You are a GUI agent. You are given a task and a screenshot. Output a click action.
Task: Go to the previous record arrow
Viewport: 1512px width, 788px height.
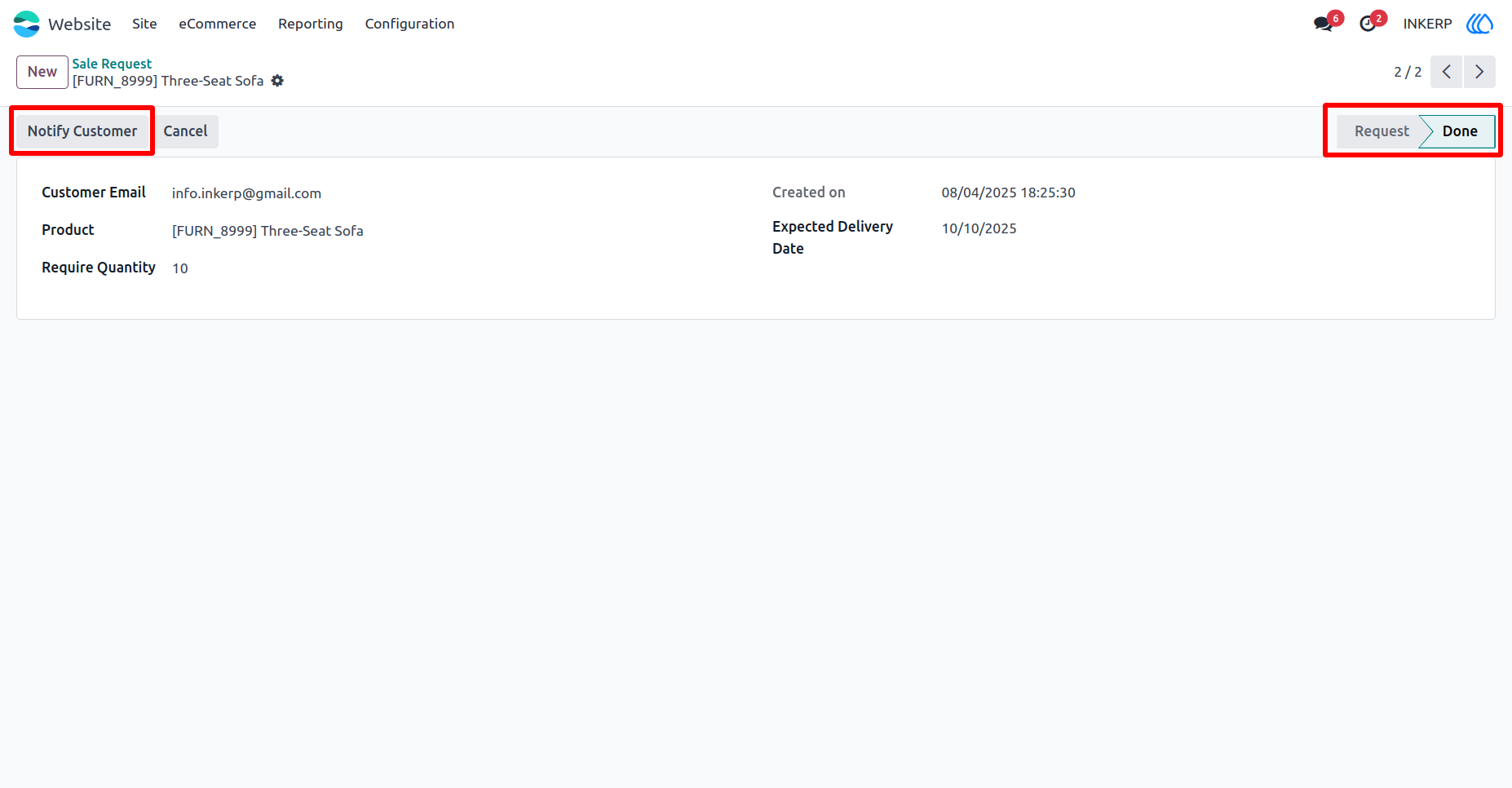[x=1446, y=72]
